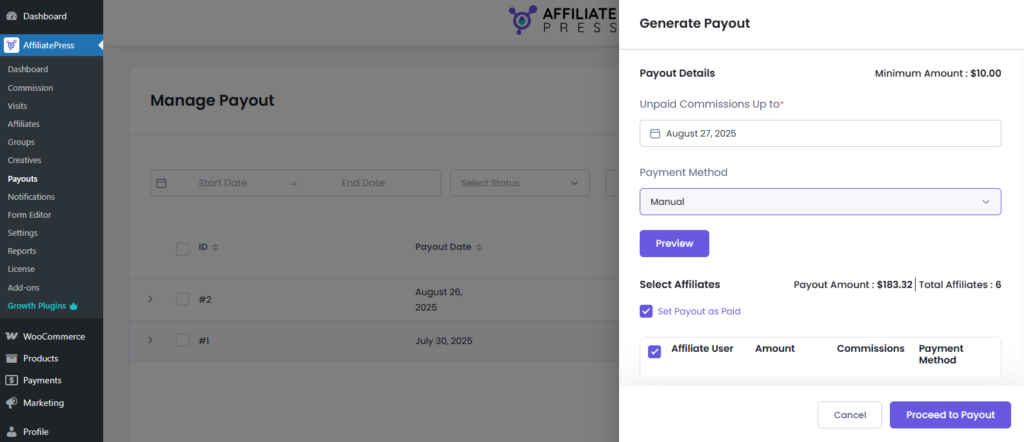
Task: Click the WordPress Dashboard gauge icon
Action: point(11,16)
